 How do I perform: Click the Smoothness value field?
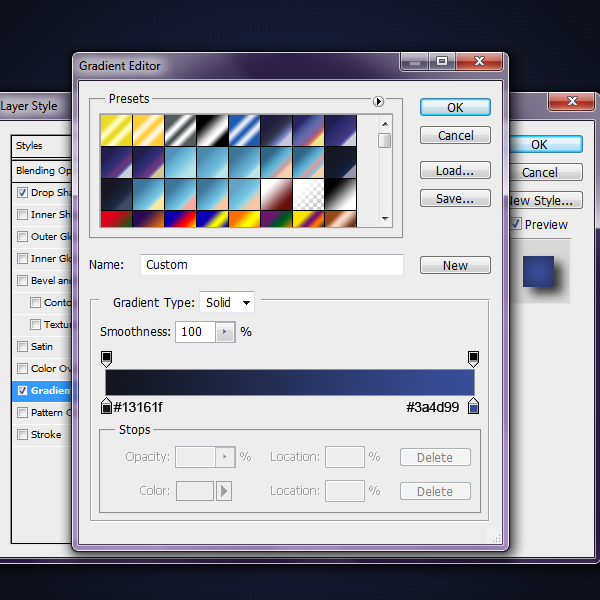pos(196,332)
